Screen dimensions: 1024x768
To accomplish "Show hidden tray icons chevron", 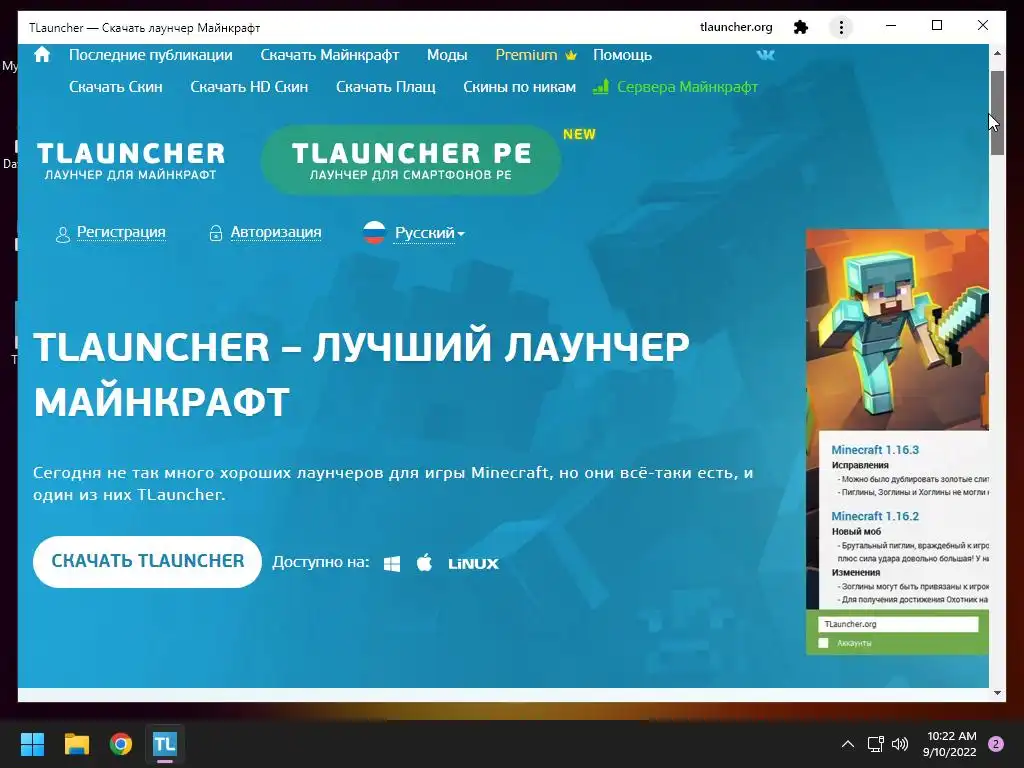I will click(848, 744).
